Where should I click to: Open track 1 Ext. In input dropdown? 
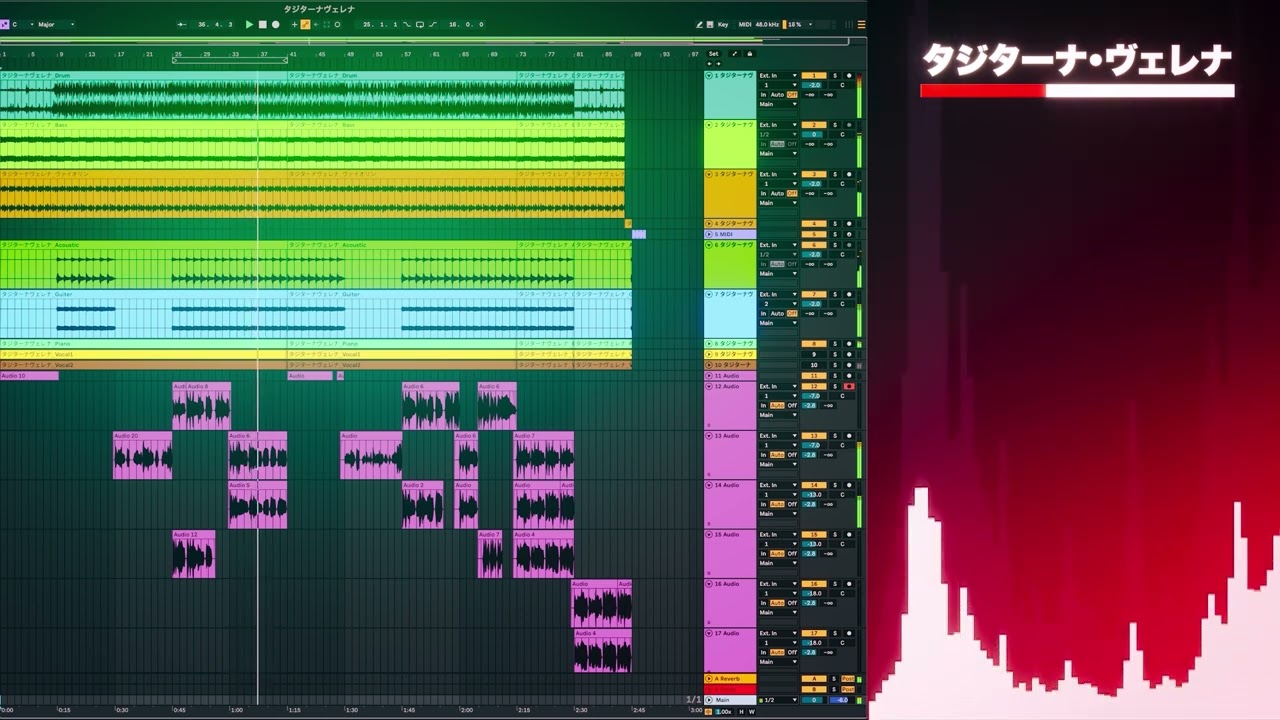[x=778, y=75]
